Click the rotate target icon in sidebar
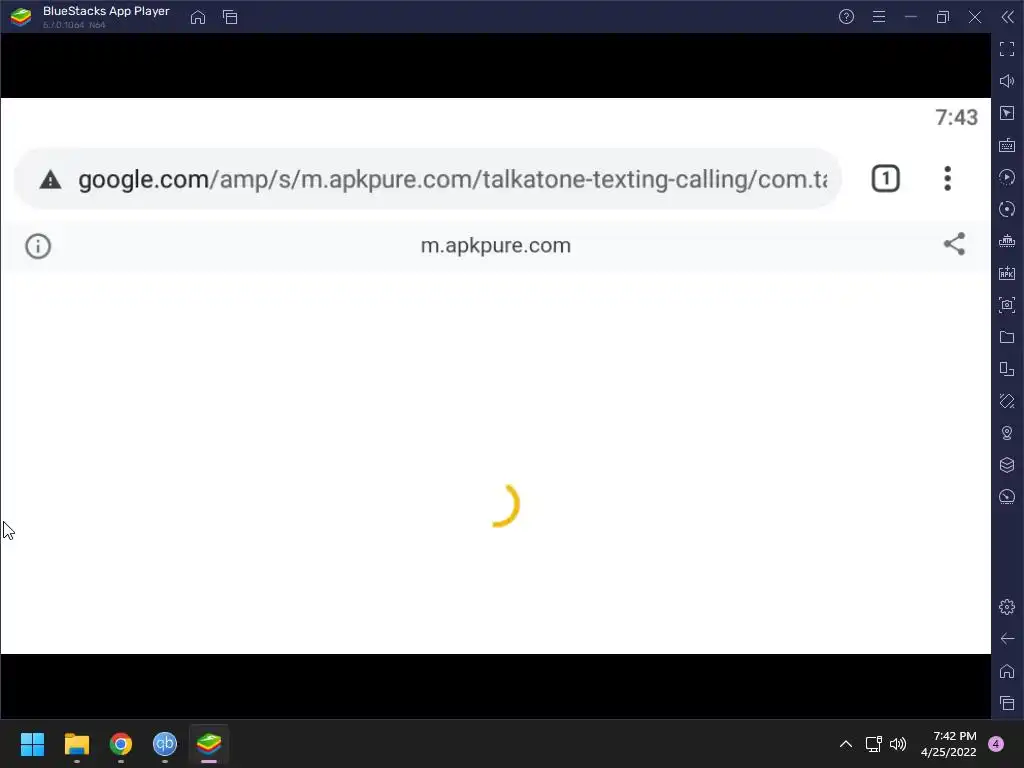Image resolution: width=1024 pixels, height=768 pixels. click(1007, 209)
